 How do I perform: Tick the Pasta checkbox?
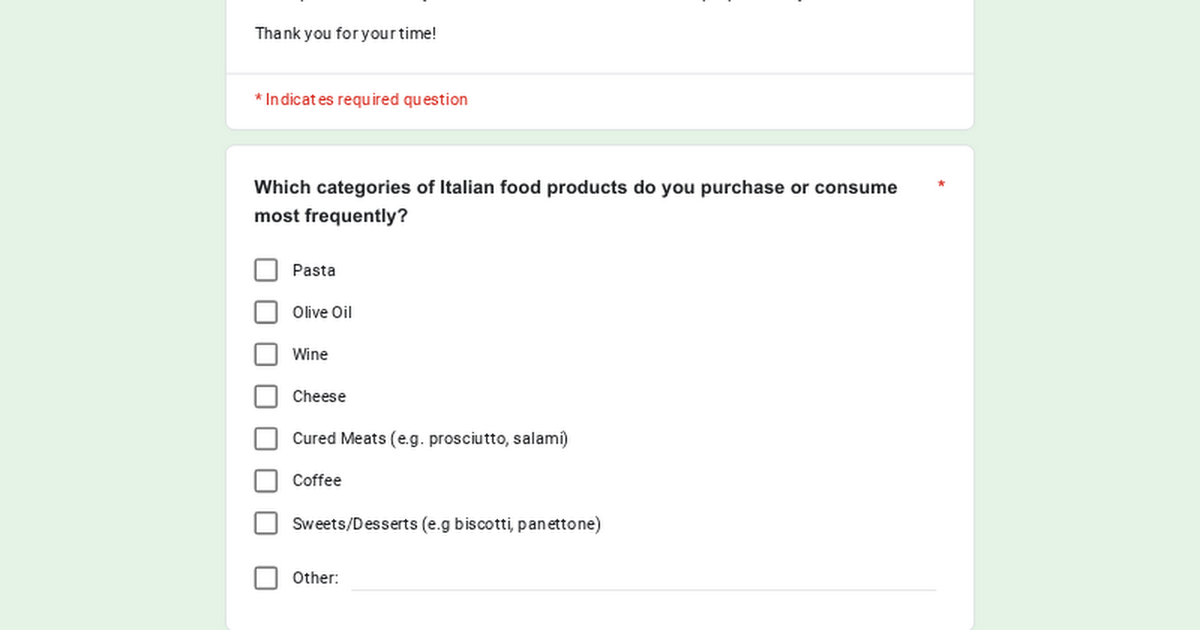[266, 270]
